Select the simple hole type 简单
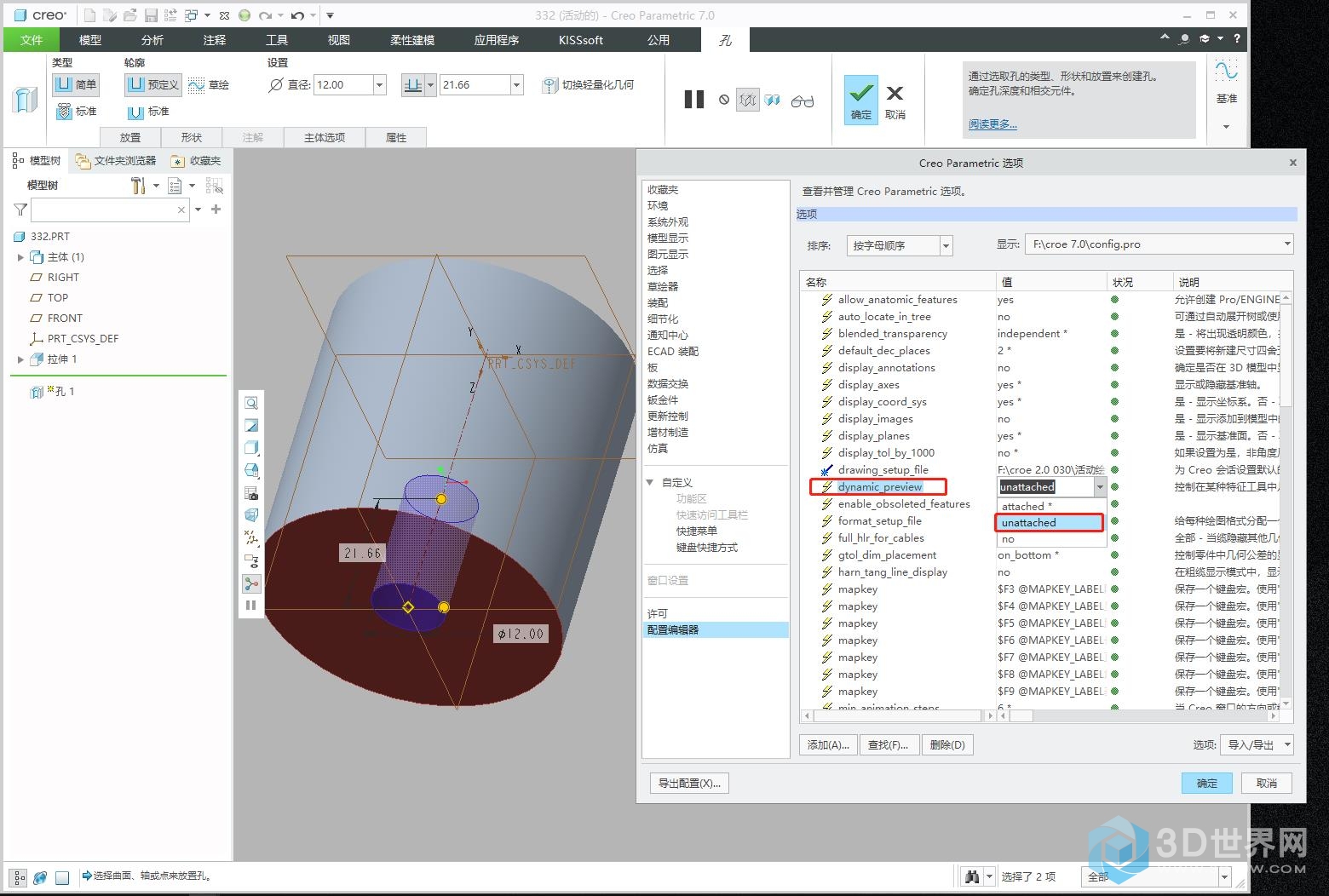This screenshot has height=896, width=1329. click(76, 84)
